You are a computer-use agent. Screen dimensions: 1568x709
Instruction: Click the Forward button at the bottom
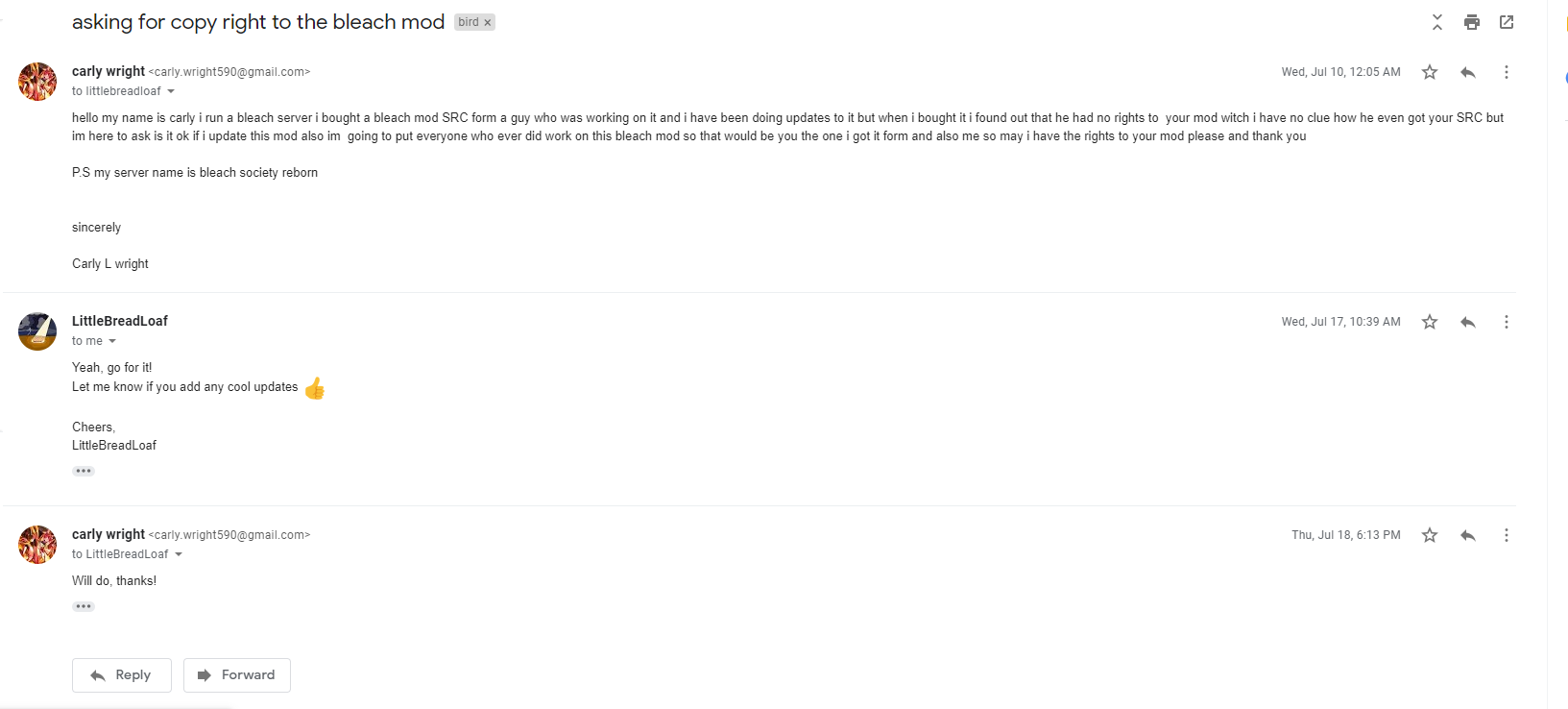[237, 675]
